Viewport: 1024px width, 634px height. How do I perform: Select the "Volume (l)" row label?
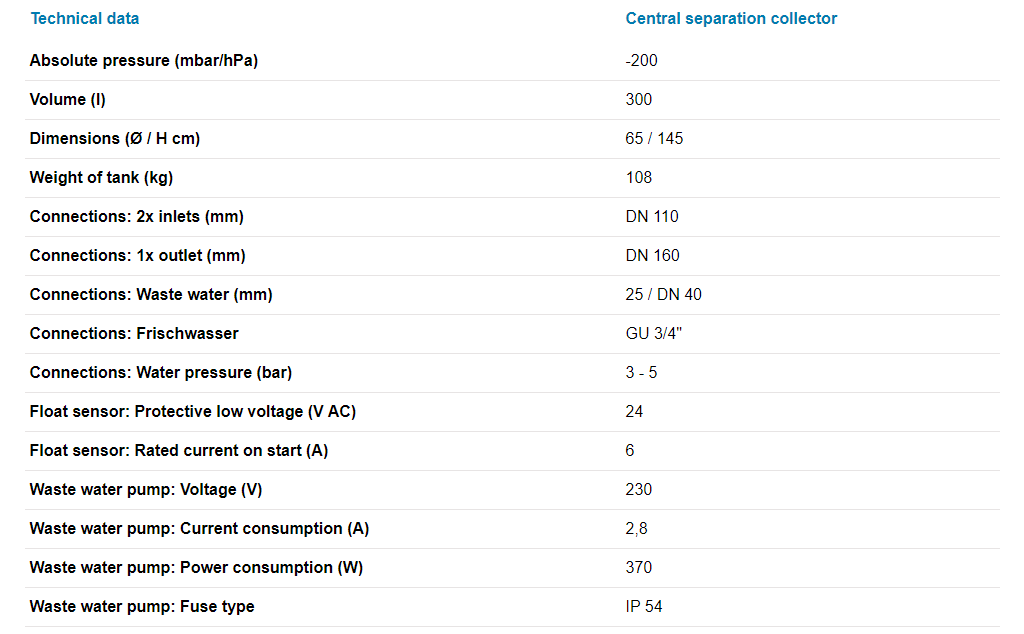click(x=68, y=99)
